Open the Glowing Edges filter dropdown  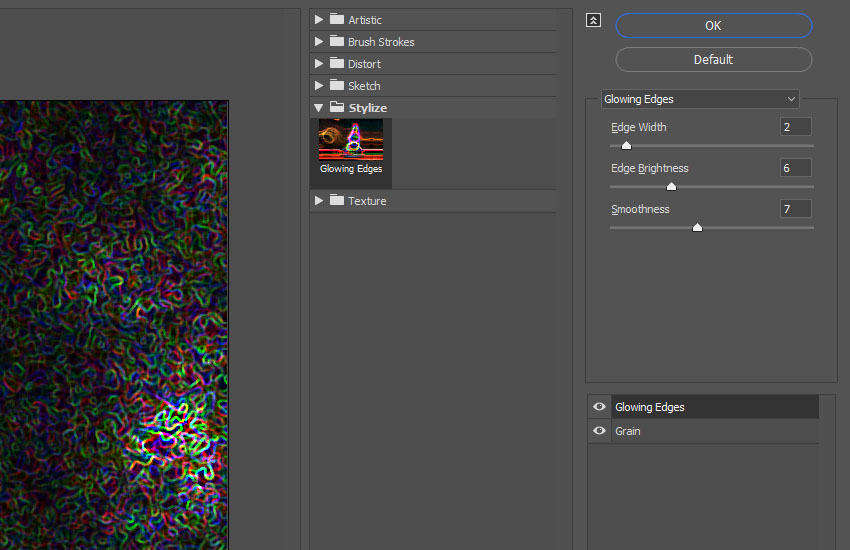[700, 99]
